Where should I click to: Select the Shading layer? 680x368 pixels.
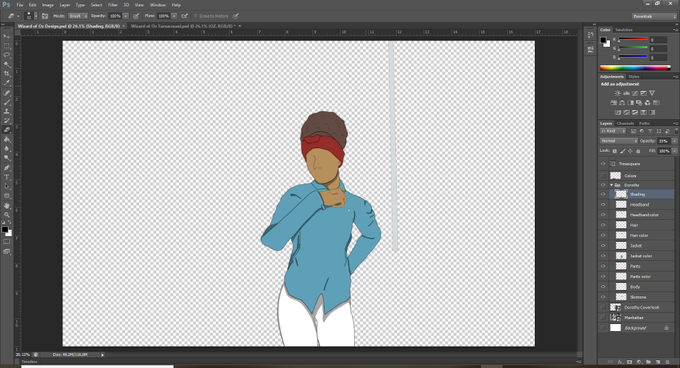pos(641,194)
